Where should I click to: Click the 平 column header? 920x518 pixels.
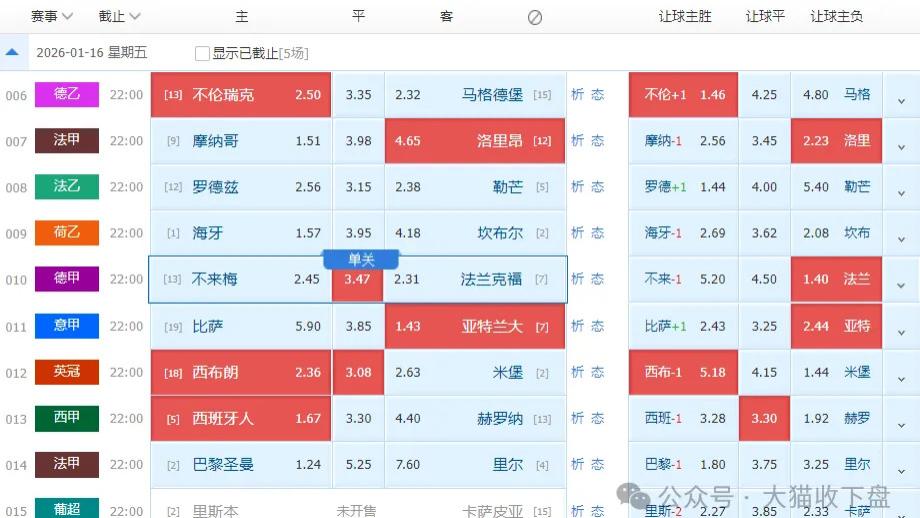point(358,16)
